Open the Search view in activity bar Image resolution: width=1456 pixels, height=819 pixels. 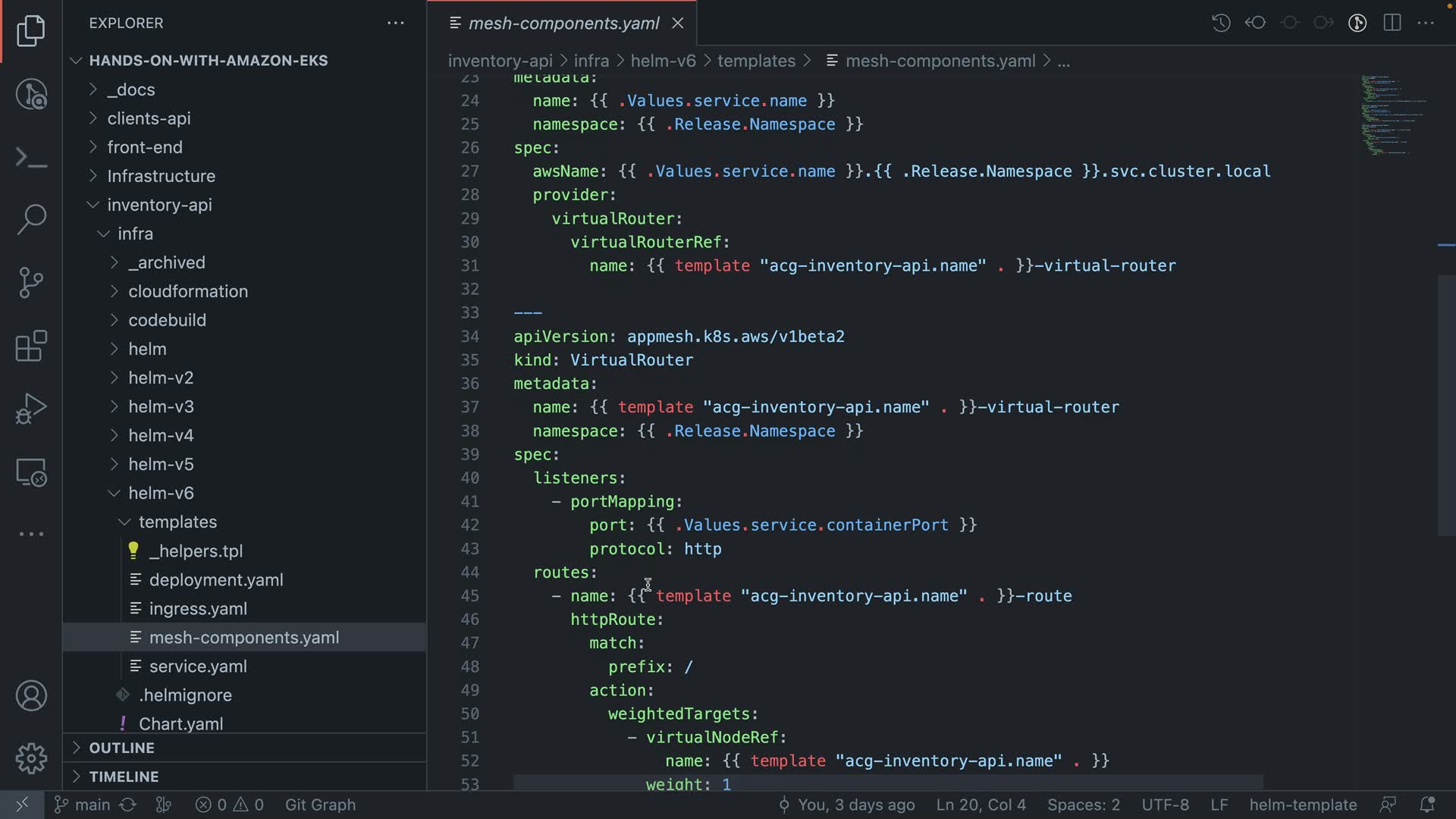pos(31,219)
